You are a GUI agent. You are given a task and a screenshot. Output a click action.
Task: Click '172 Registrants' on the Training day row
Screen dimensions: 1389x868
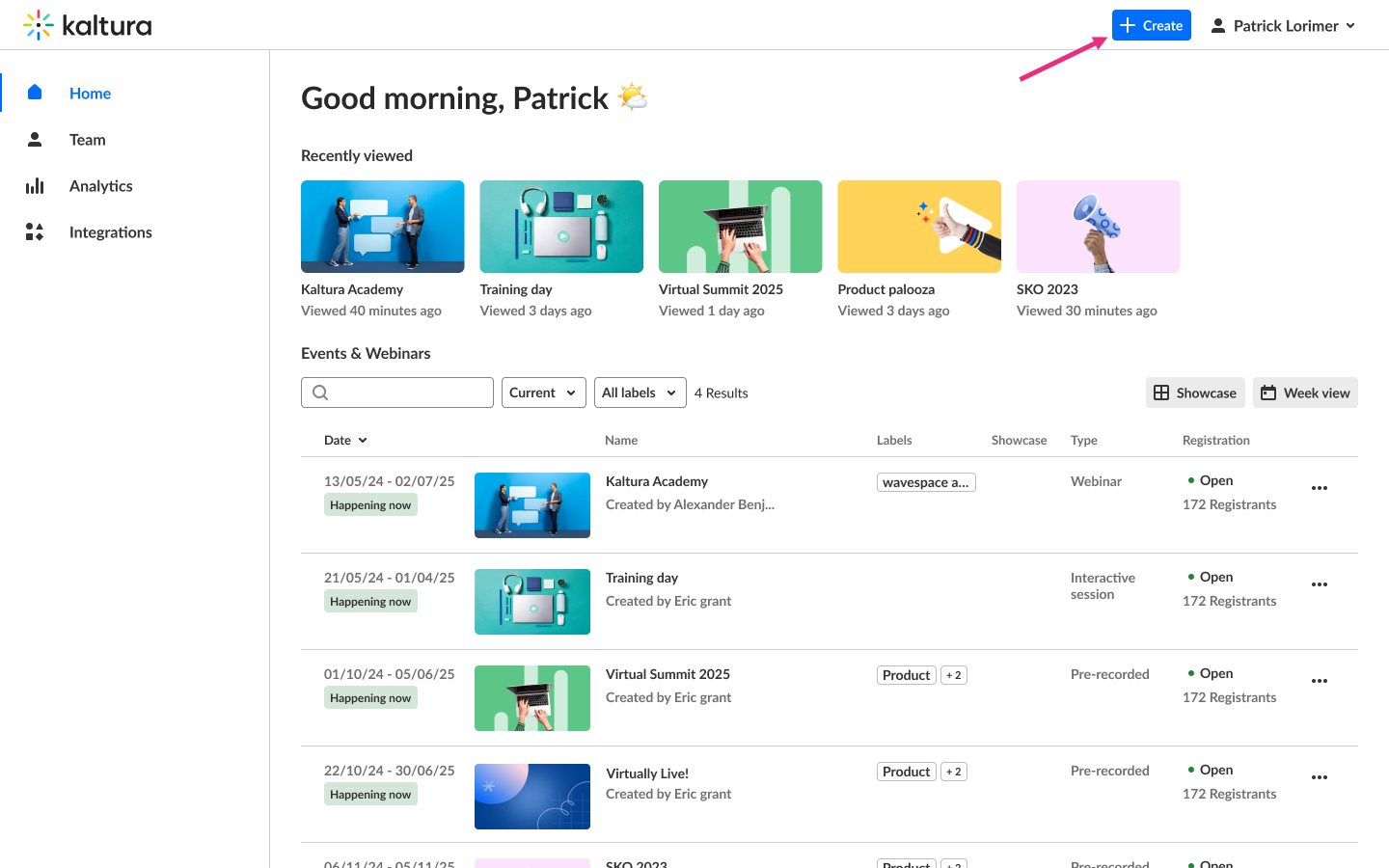point(1230,601)
